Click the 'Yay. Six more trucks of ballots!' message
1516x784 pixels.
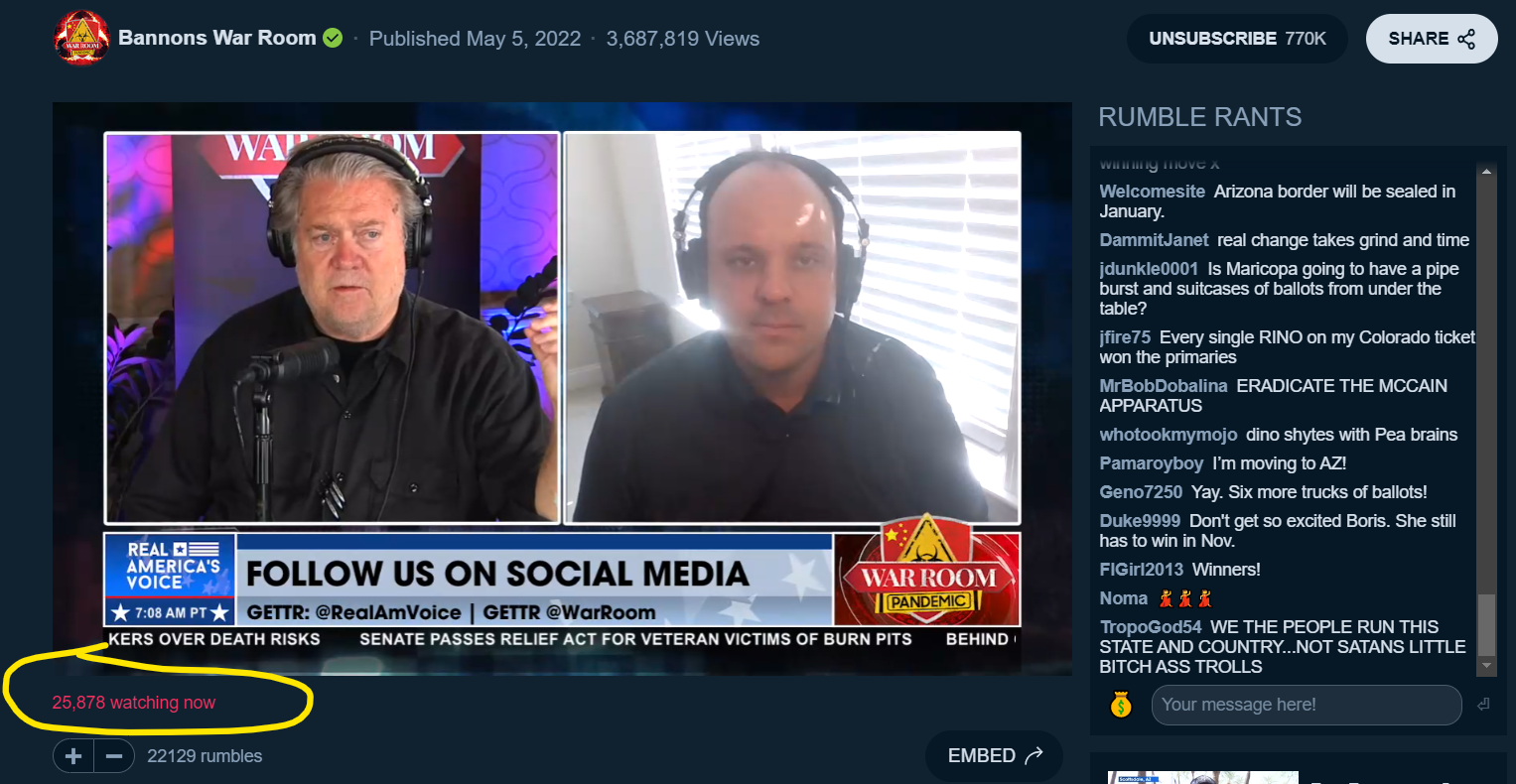tap(1309, 492)
